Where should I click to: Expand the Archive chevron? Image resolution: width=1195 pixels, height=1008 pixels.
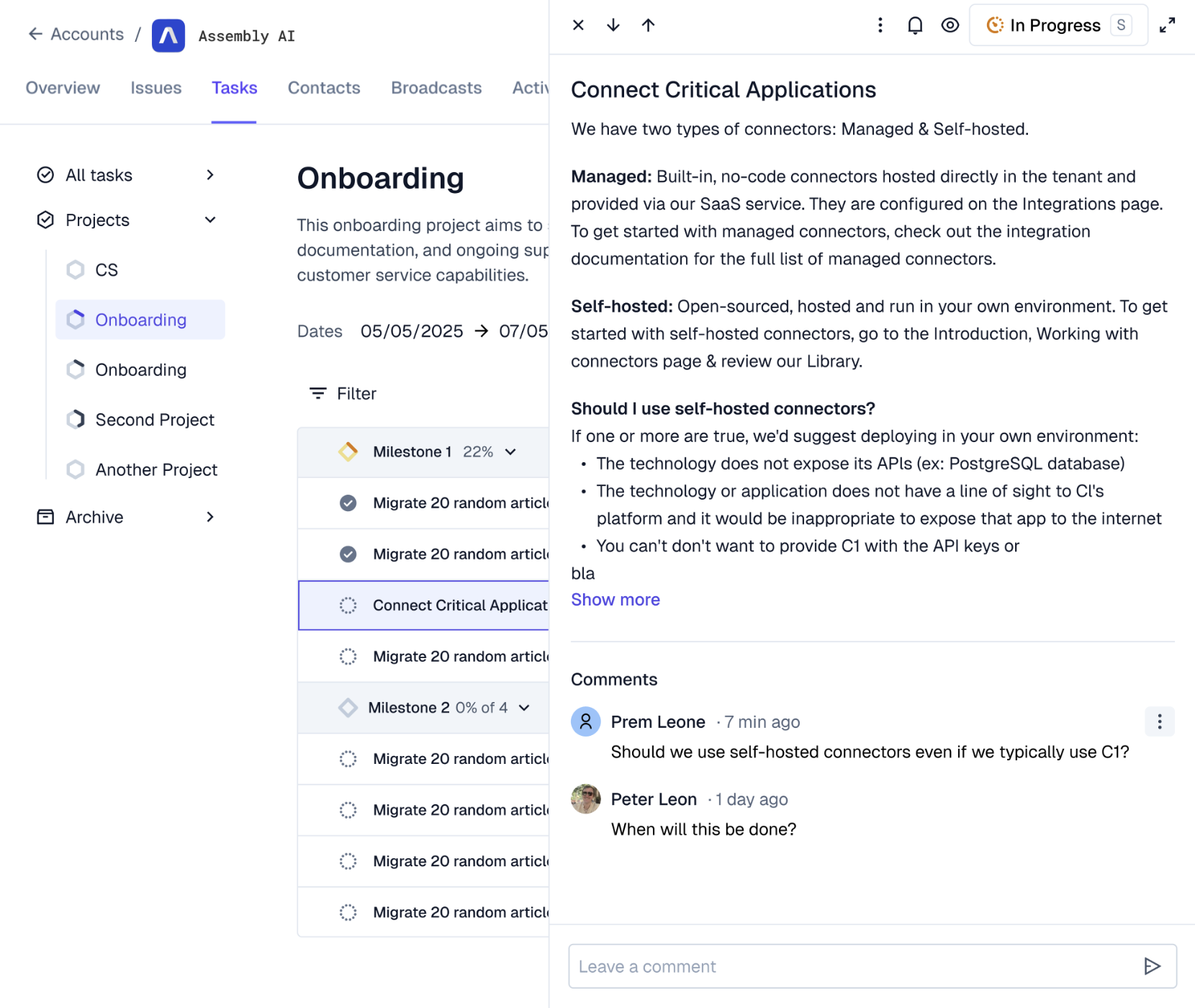coord(210,517)
